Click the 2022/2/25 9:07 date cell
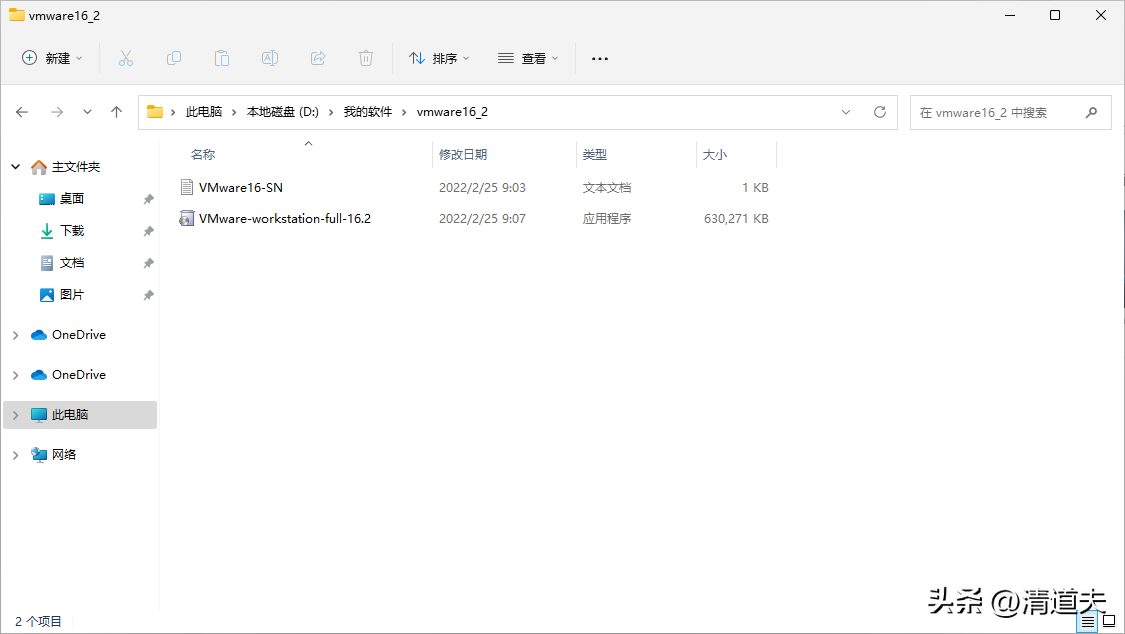This screenshot has height=634, width=1125. coord(482,219)
